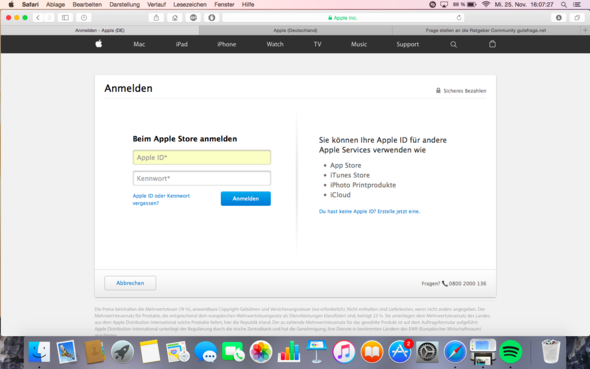Go to the home page via house icon
590x369 pixels.
tap(175, 18)
